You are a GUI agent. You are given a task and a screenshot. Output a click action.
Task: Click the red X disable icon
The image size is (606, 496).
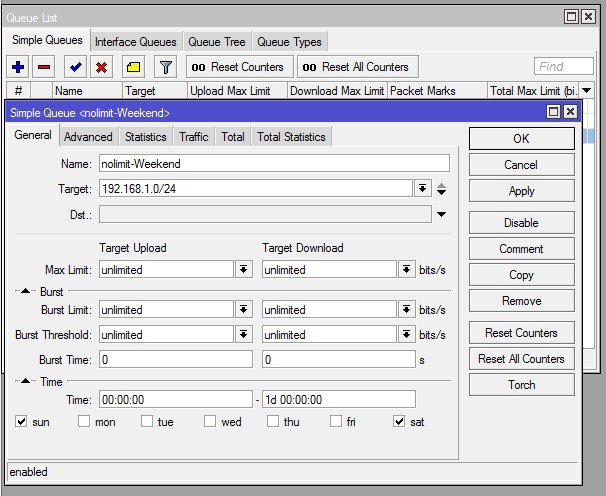[x=101, y=67]
